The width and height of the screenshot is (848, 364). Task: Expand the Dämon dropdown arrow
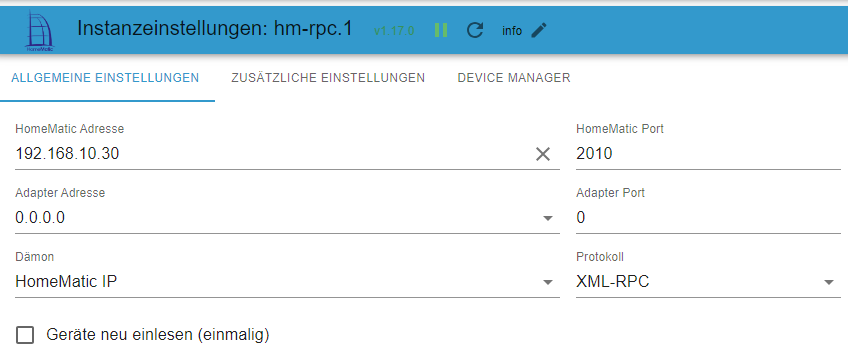pos(548,282)
